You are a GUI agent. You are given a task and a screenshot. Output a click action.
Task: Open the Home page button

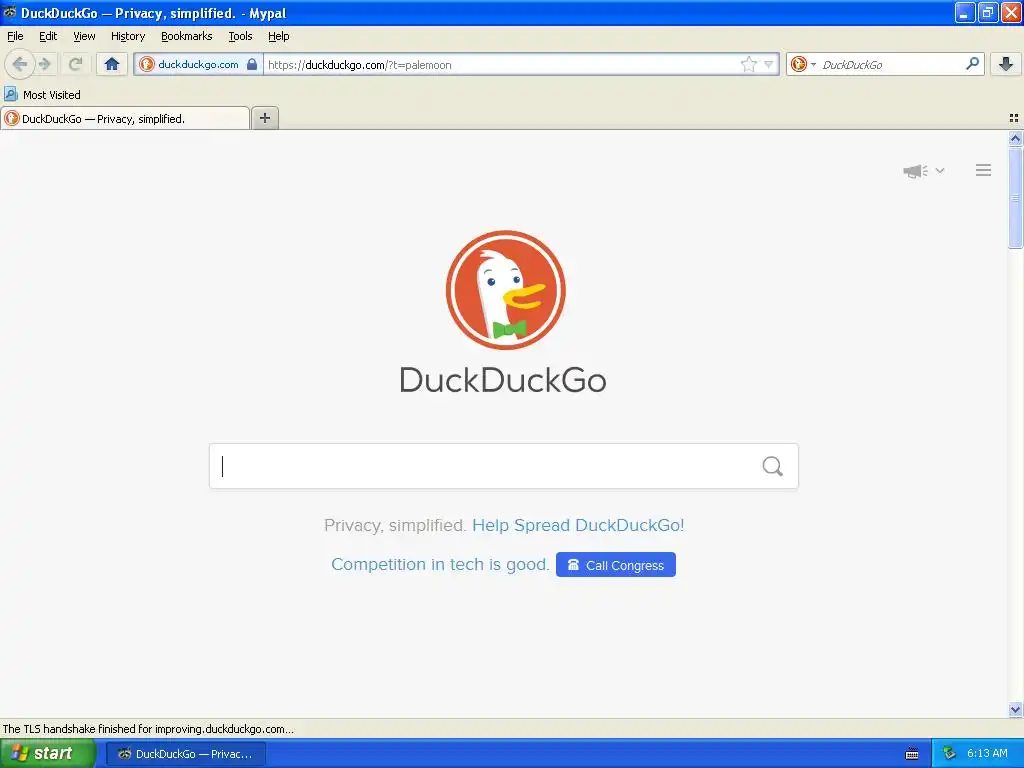tap(112, 64)
